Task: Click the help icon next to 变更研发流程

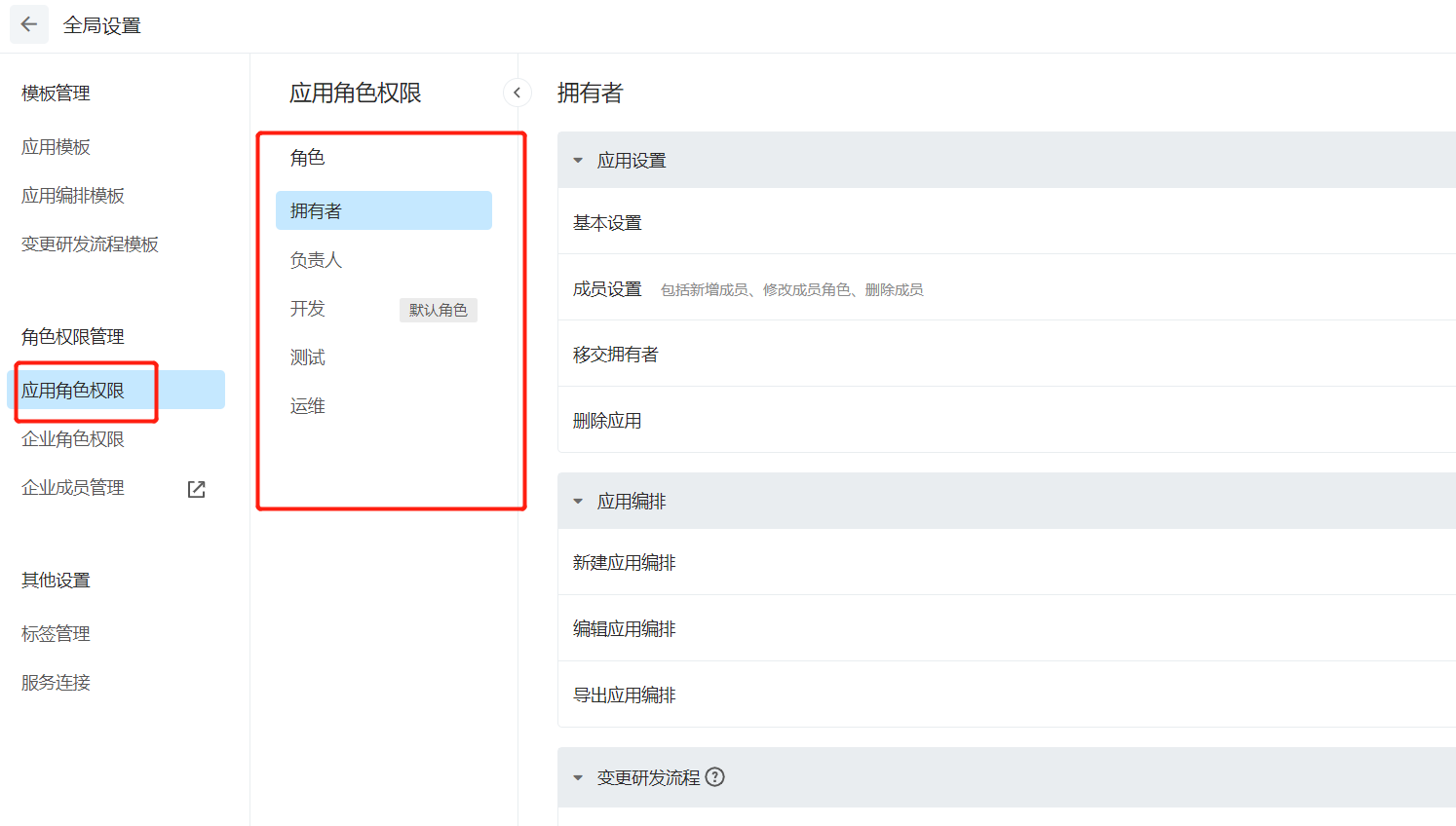Action: pyautogui.click(x=715, y=777)
